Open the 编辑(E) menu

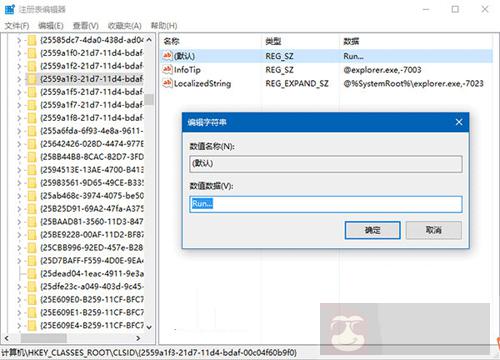(x=51, y=26)
